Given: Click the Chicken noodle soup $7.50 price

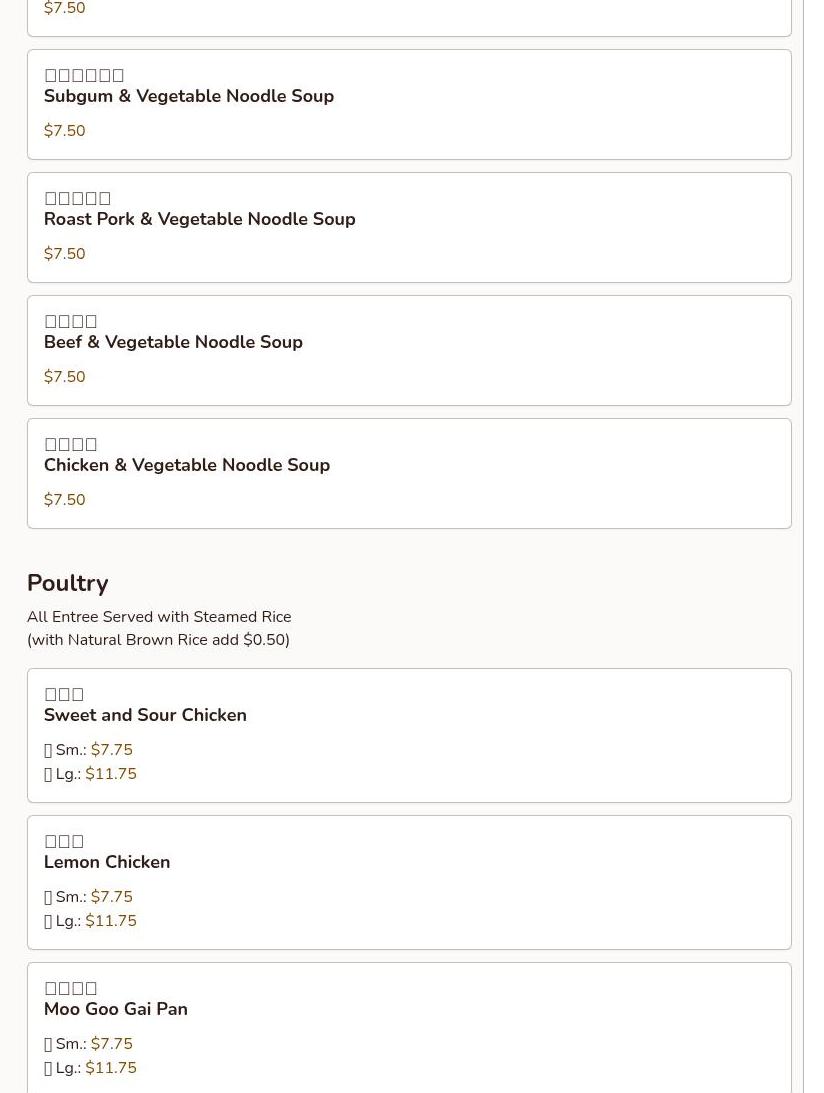Looking at the screenshot, I should click(65, 500).
